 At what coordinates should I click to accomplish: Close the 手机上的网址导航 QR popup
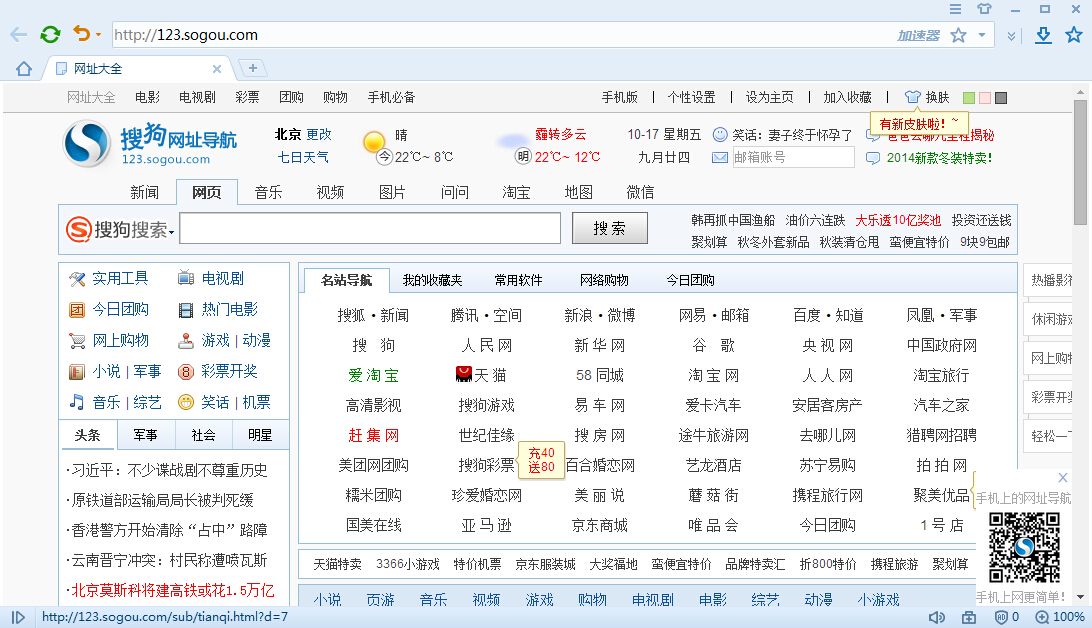[1063, 478]
